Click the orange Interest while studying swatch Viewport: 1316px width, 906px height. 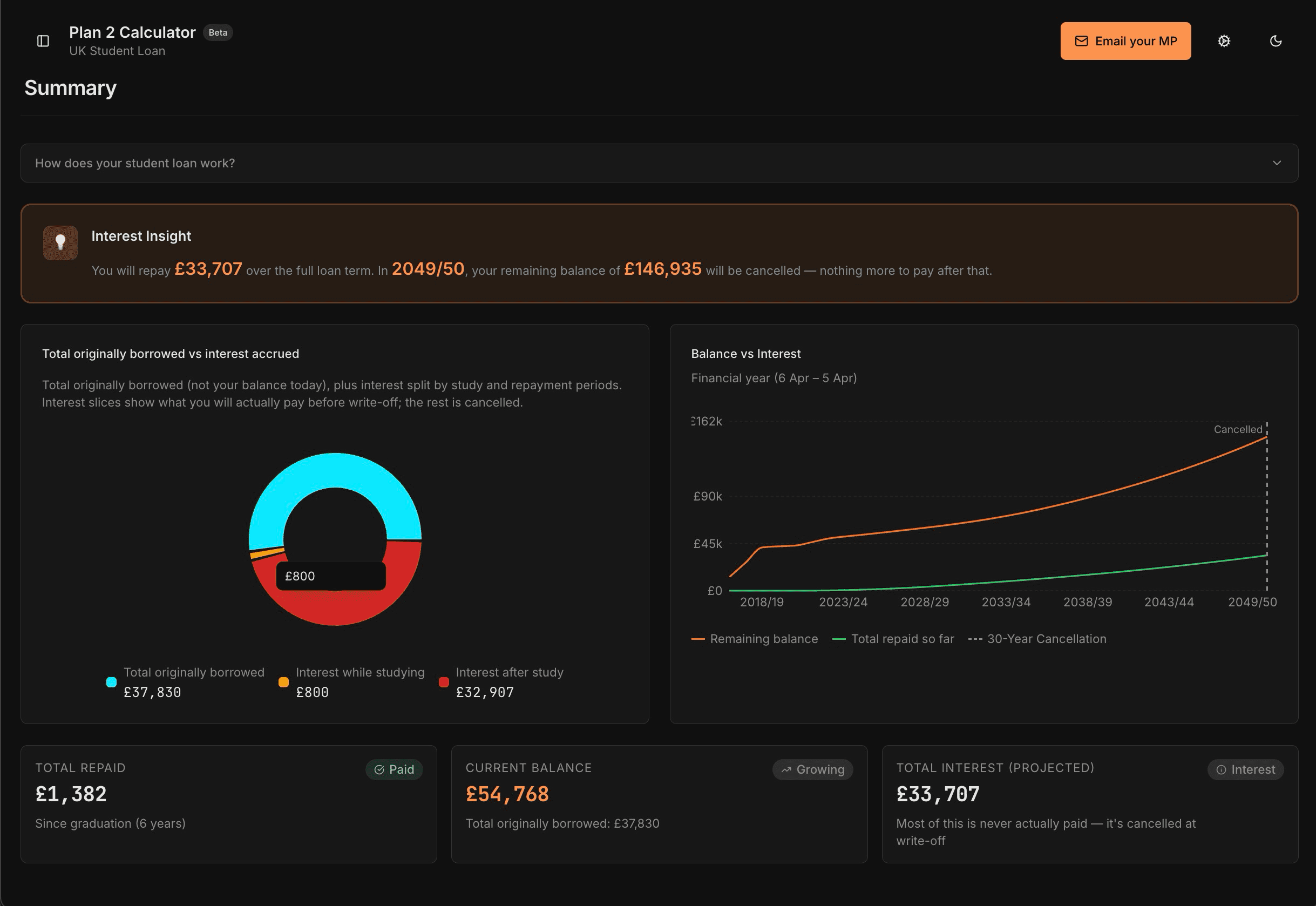(x=283, y=682)
